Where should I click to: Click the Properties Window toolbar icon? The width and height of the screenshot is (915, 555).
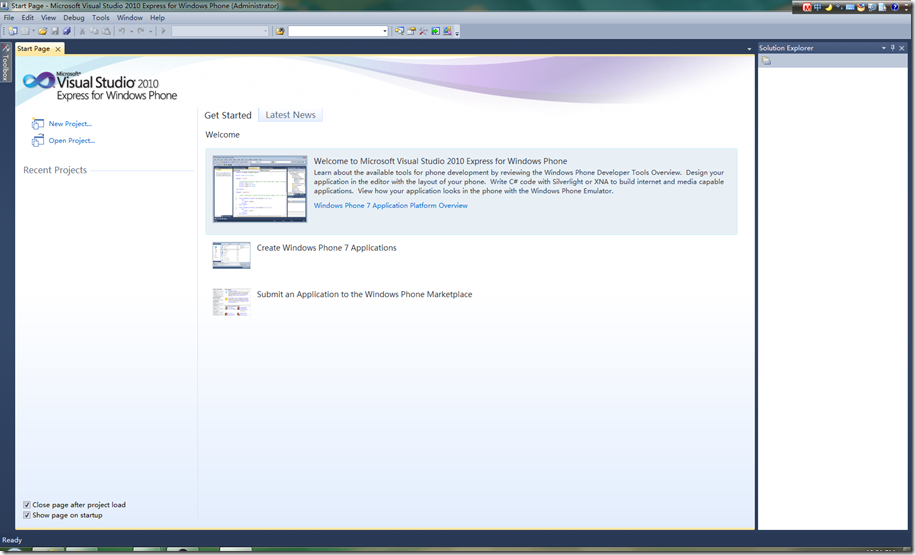[411, 31]
